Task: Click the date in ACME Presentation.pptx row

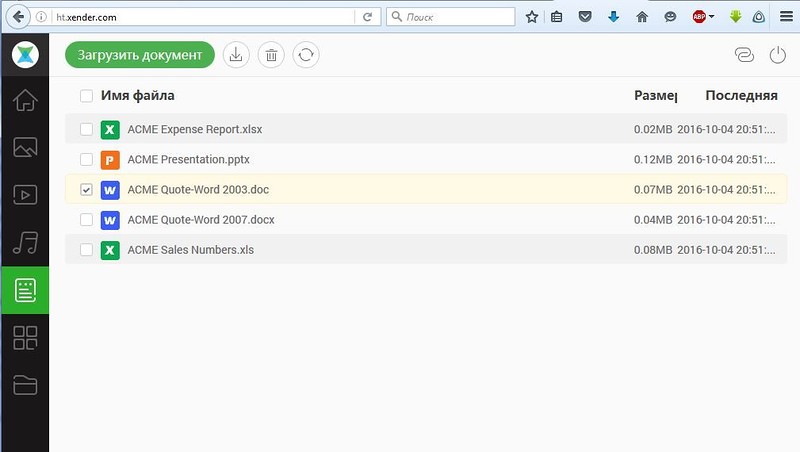Action: point(727,160)
